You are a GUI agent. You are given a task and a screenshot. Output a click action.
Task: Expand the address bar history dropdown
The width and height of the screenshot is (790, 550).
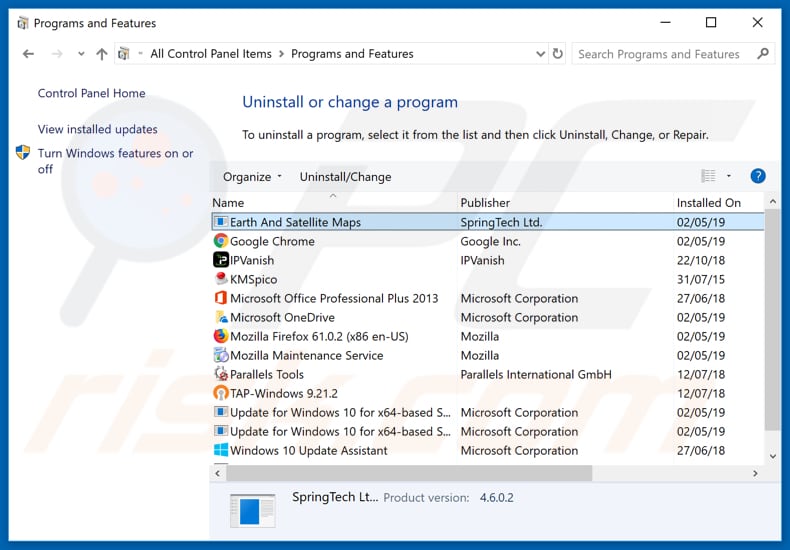pos(540,54)
